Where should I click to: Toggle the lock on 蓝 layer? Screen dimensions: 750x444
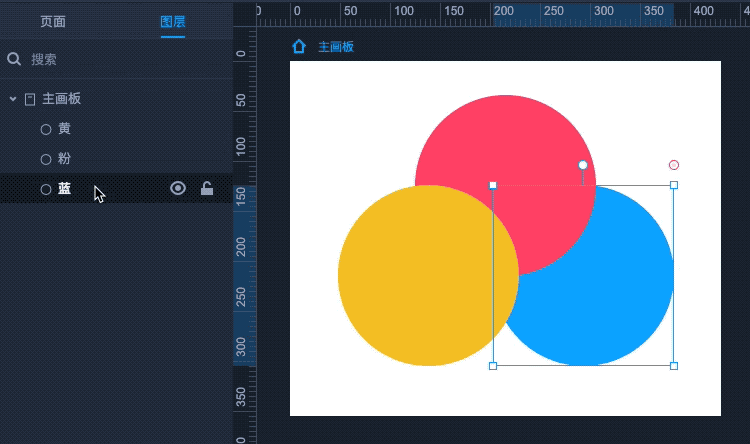pos(207,188)
